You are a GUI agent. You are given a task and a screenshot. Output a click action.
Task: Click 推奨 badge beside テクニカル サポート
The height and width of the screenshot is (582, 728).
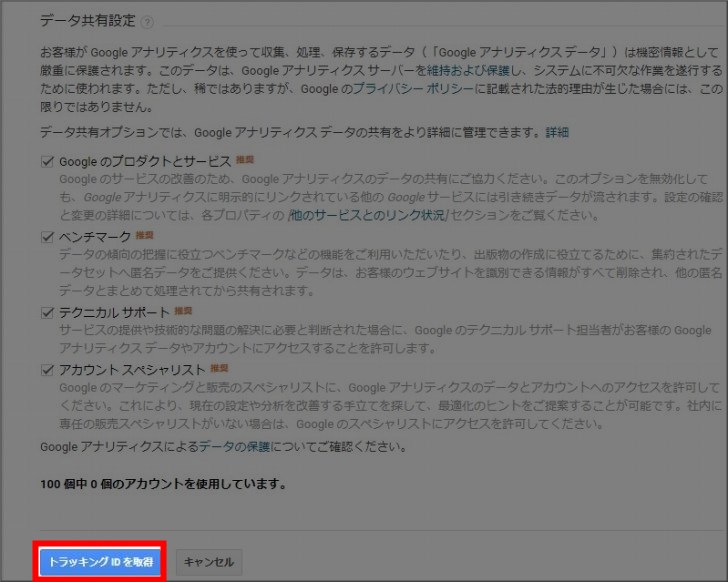[x=184, y=311]
